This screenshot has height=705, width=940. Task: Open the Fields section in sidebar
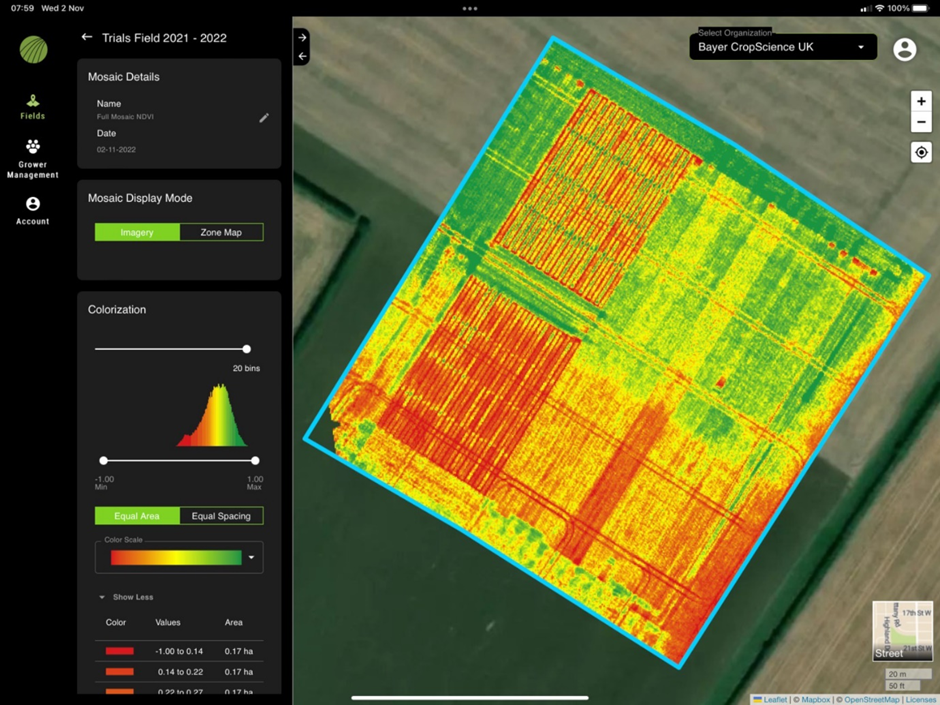tap(32, 107)
